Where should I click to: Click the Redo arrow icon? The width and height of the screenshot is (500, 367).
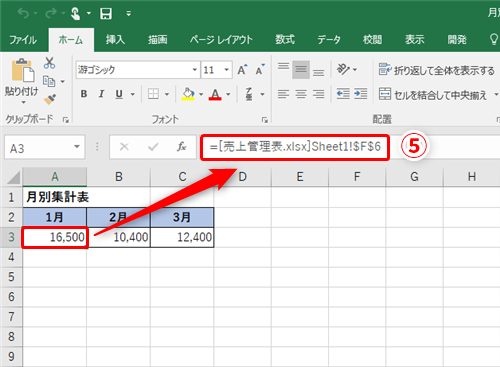click(51, 13)
